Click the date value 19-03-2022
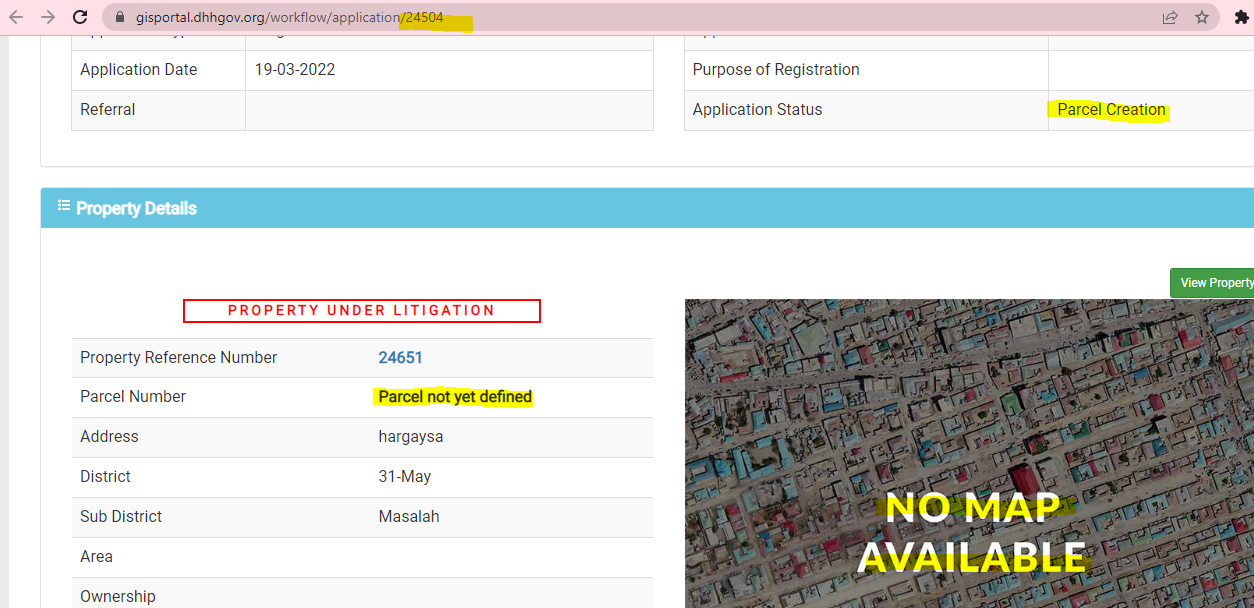 tap(295, 70)
